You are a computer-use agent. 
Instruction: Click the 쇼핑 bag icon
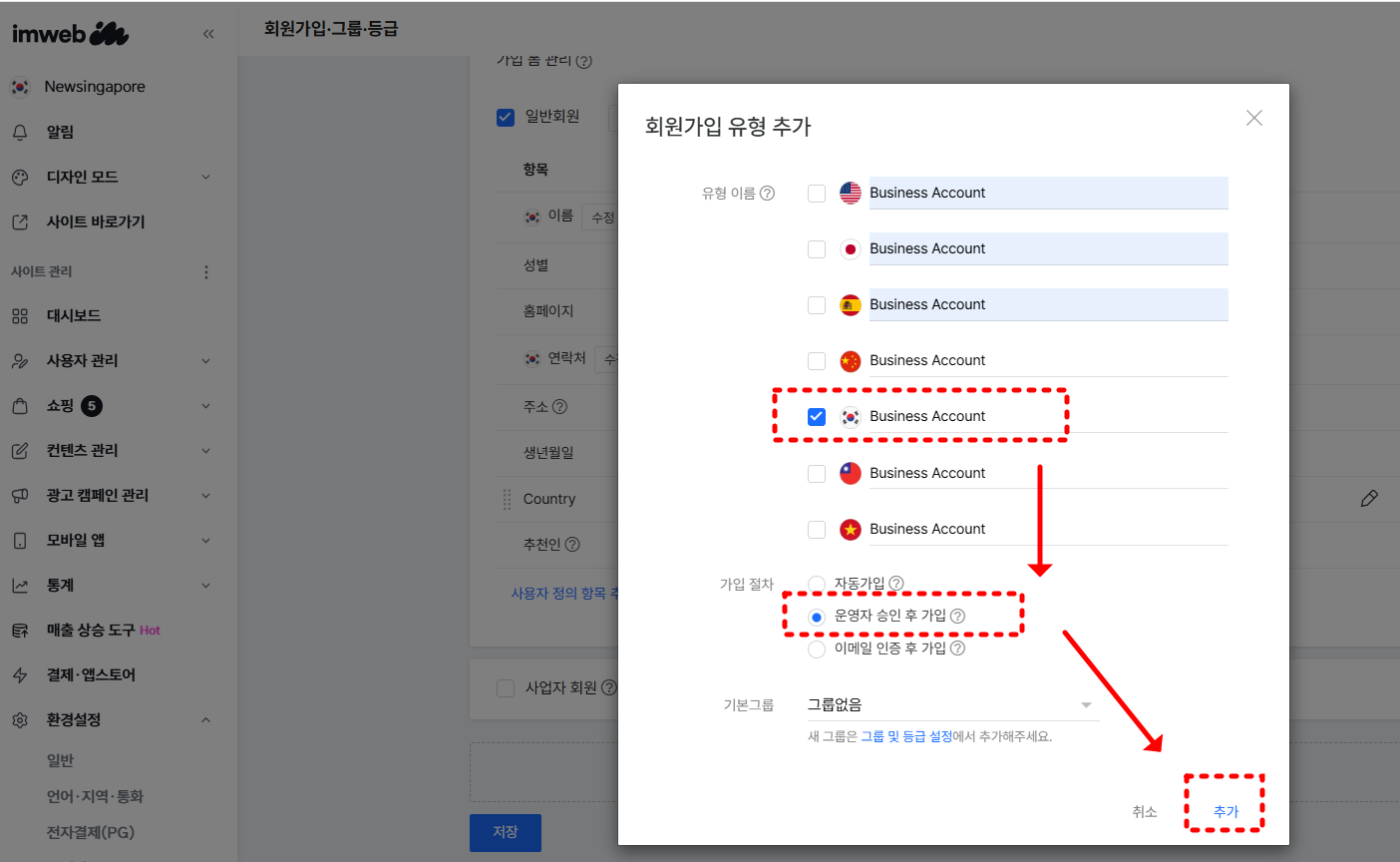click(20, 405)
